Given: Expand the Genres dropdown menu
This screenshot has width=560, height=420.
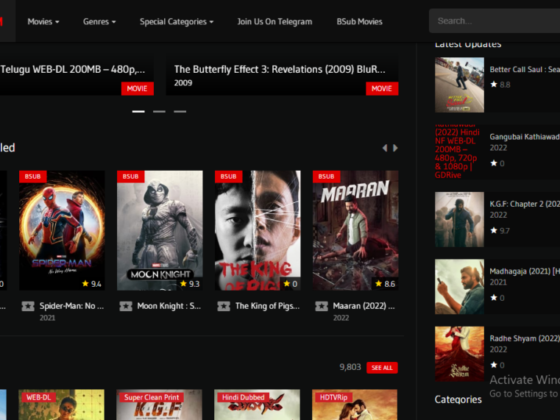Looking at the screenshot, I should pos(99,22).
